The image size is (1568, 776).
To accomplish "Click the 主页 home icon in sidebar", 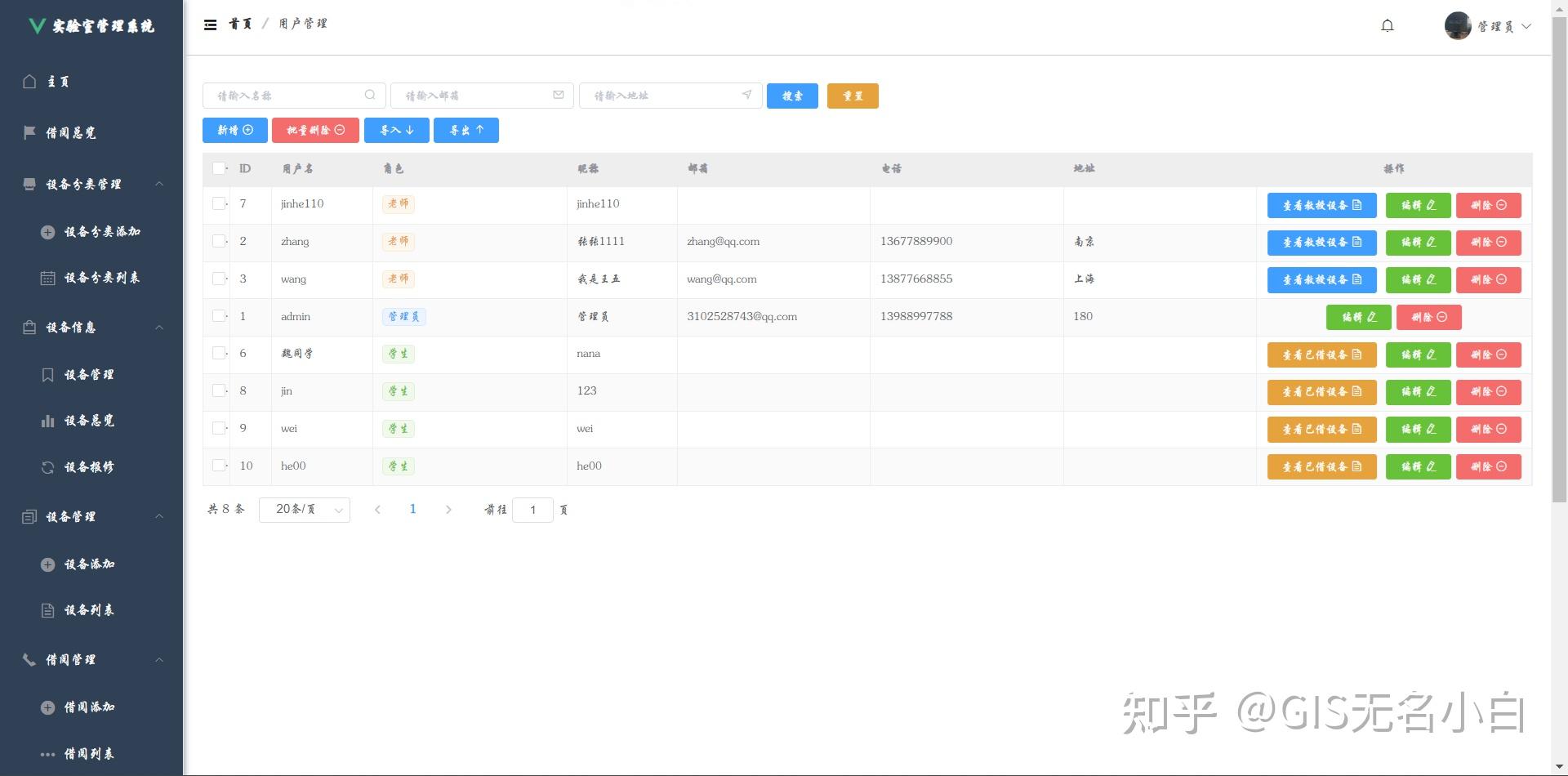I will (29, 82).
